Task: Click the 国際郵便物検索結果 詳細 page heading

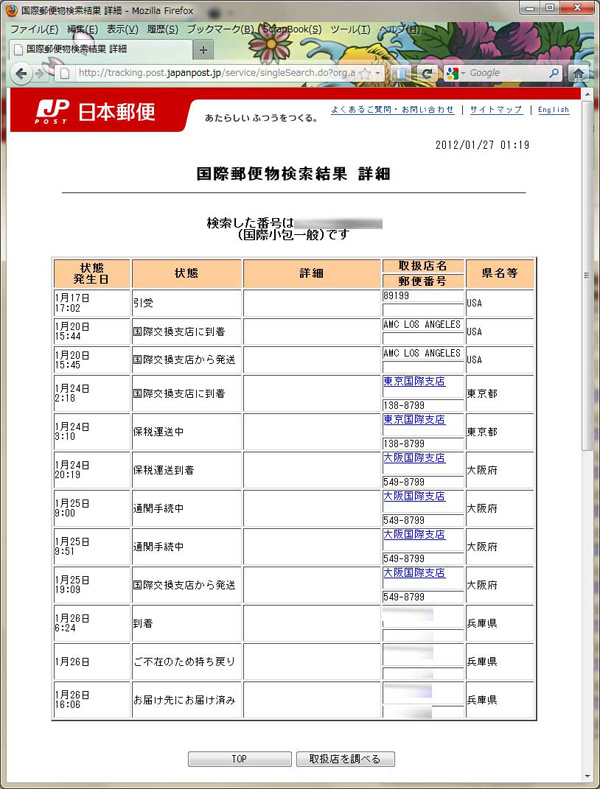Action: coord(293,174)
